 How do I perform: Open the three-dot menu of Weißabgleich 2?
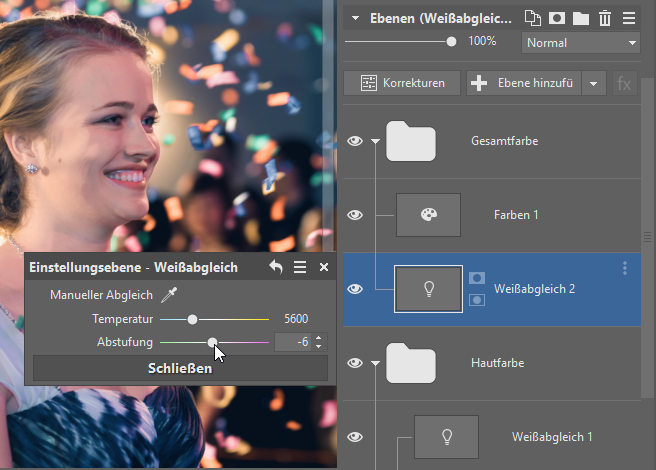pyautogui.click(x=625, y=268)
